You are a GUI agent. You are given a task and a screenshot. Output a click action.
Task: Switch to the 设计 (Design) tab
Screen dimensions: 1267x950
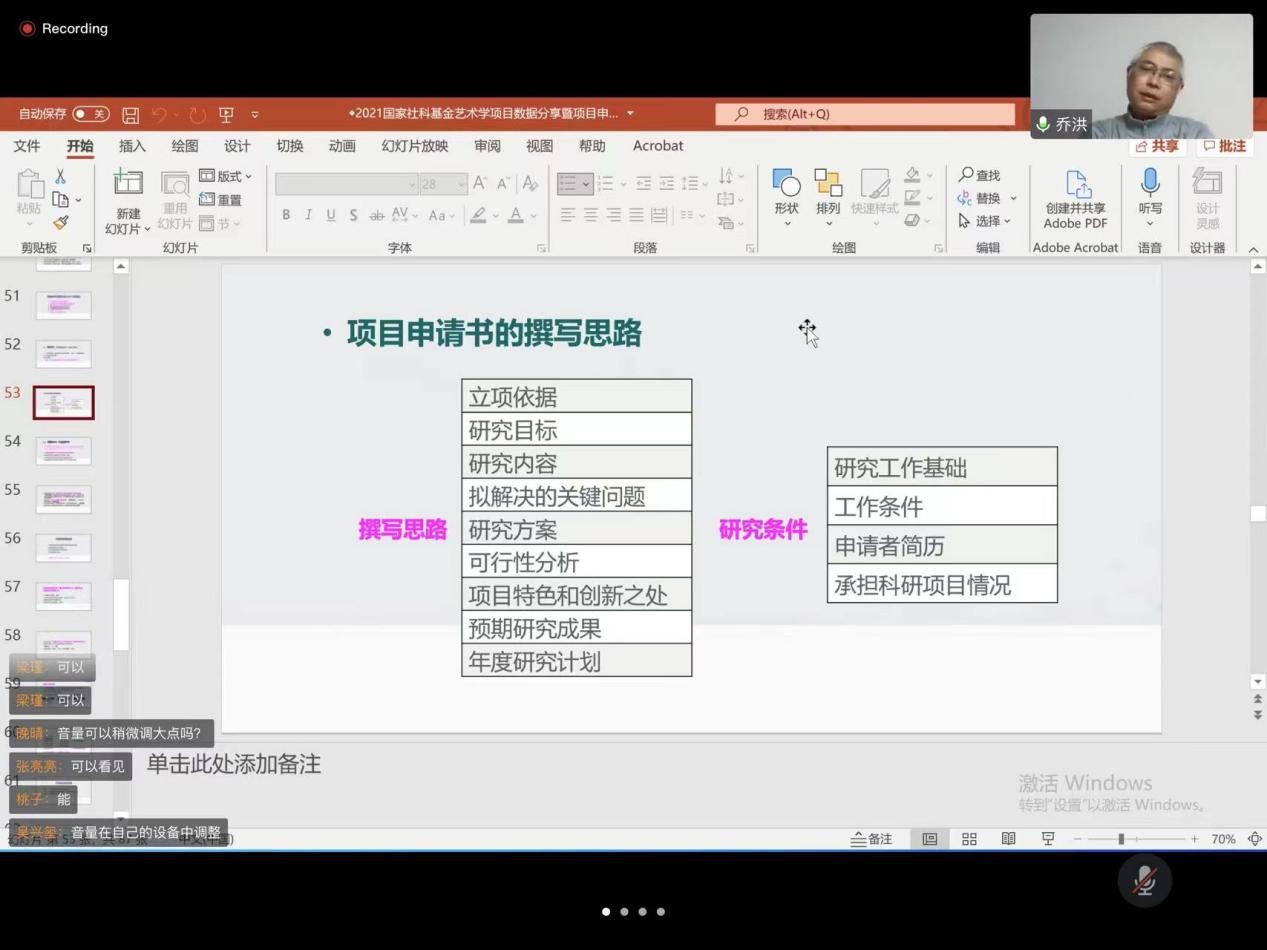[x=237, y=146]
